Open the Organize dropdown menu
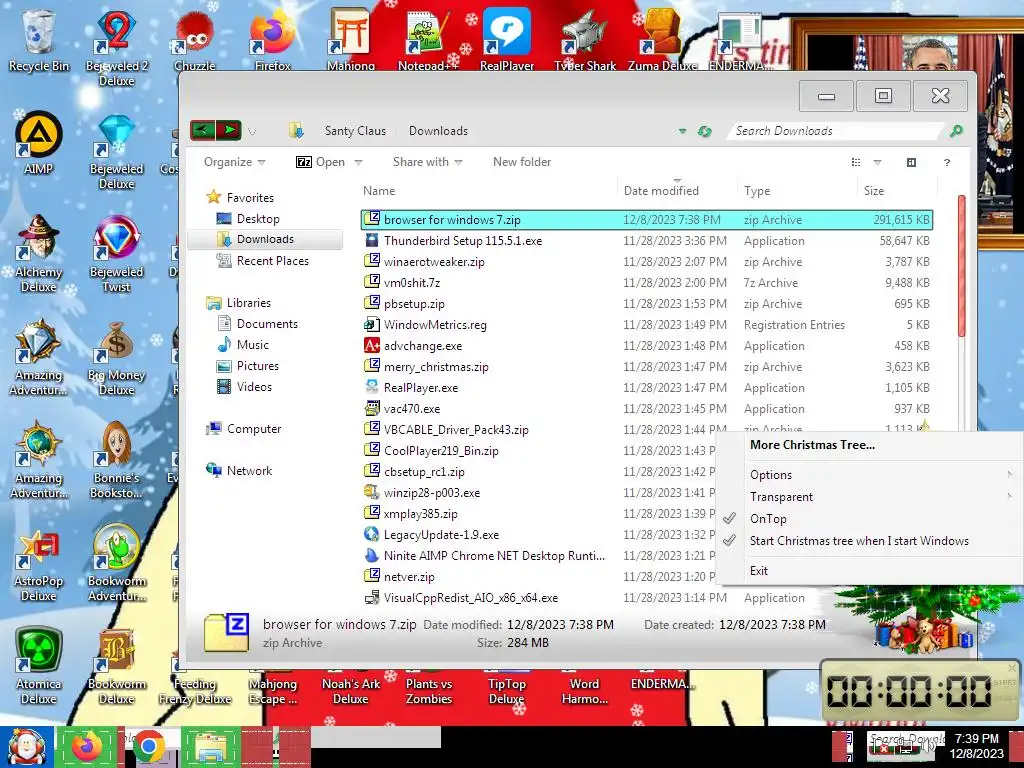This screenshot has height=768, width=1024. 234,162
